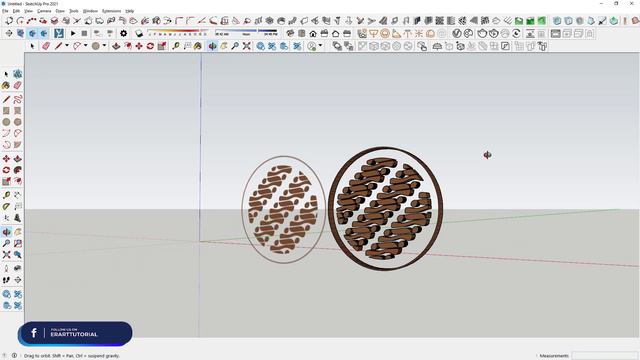Open the View menu
The width and height of the screenshot is (640, 360).
(28, 11)
